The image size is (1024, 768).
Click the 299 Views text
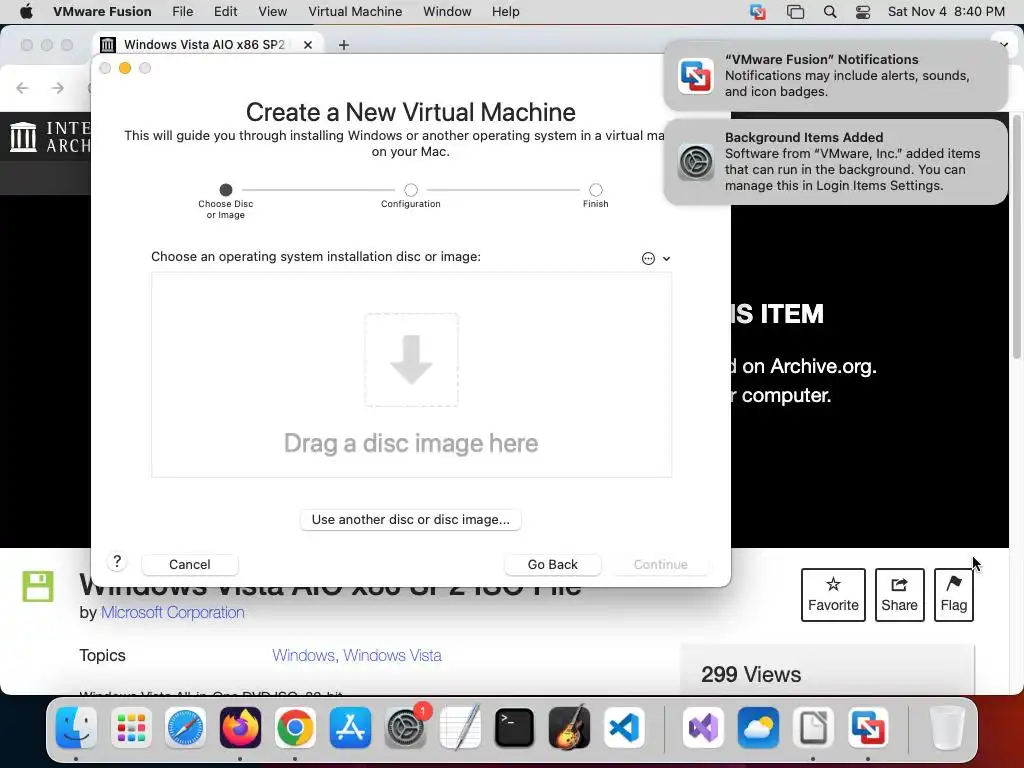pyautogui.click(x=751, y=674)
